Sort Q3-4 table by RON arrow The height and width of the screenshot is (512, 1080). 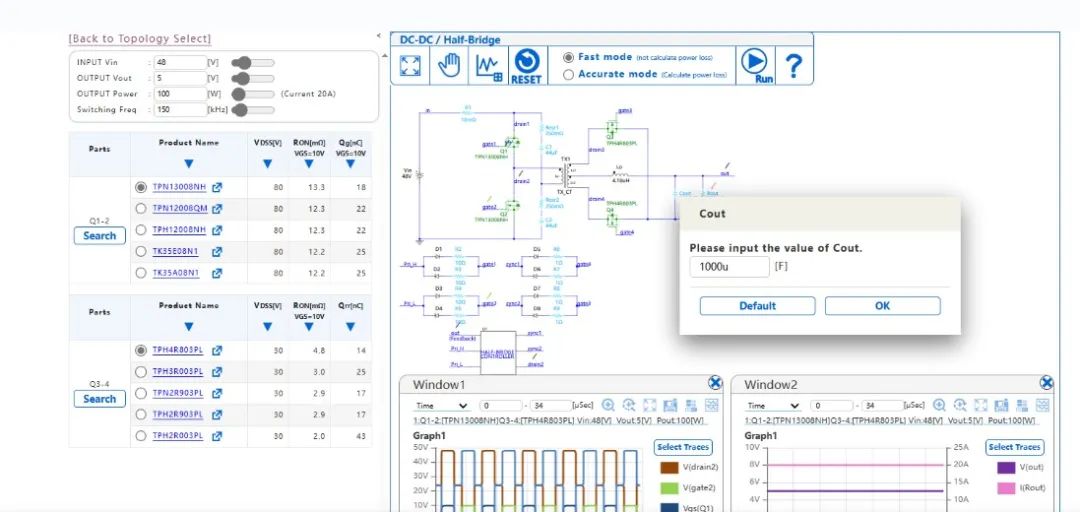tap(309, 327)
